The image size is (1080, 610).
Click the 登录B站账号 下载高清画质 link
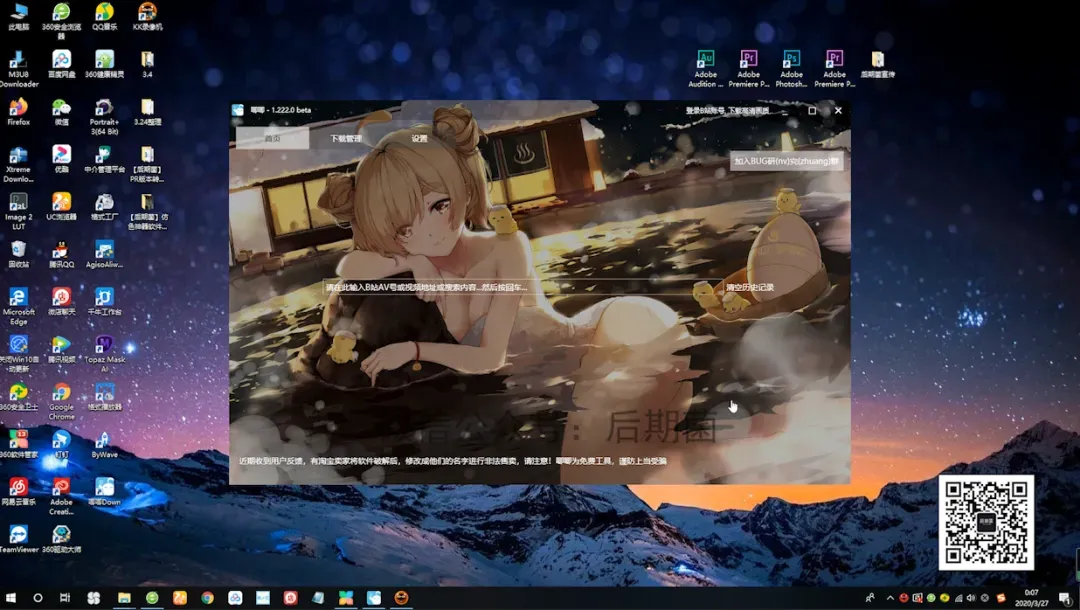[x=727, y=110]
